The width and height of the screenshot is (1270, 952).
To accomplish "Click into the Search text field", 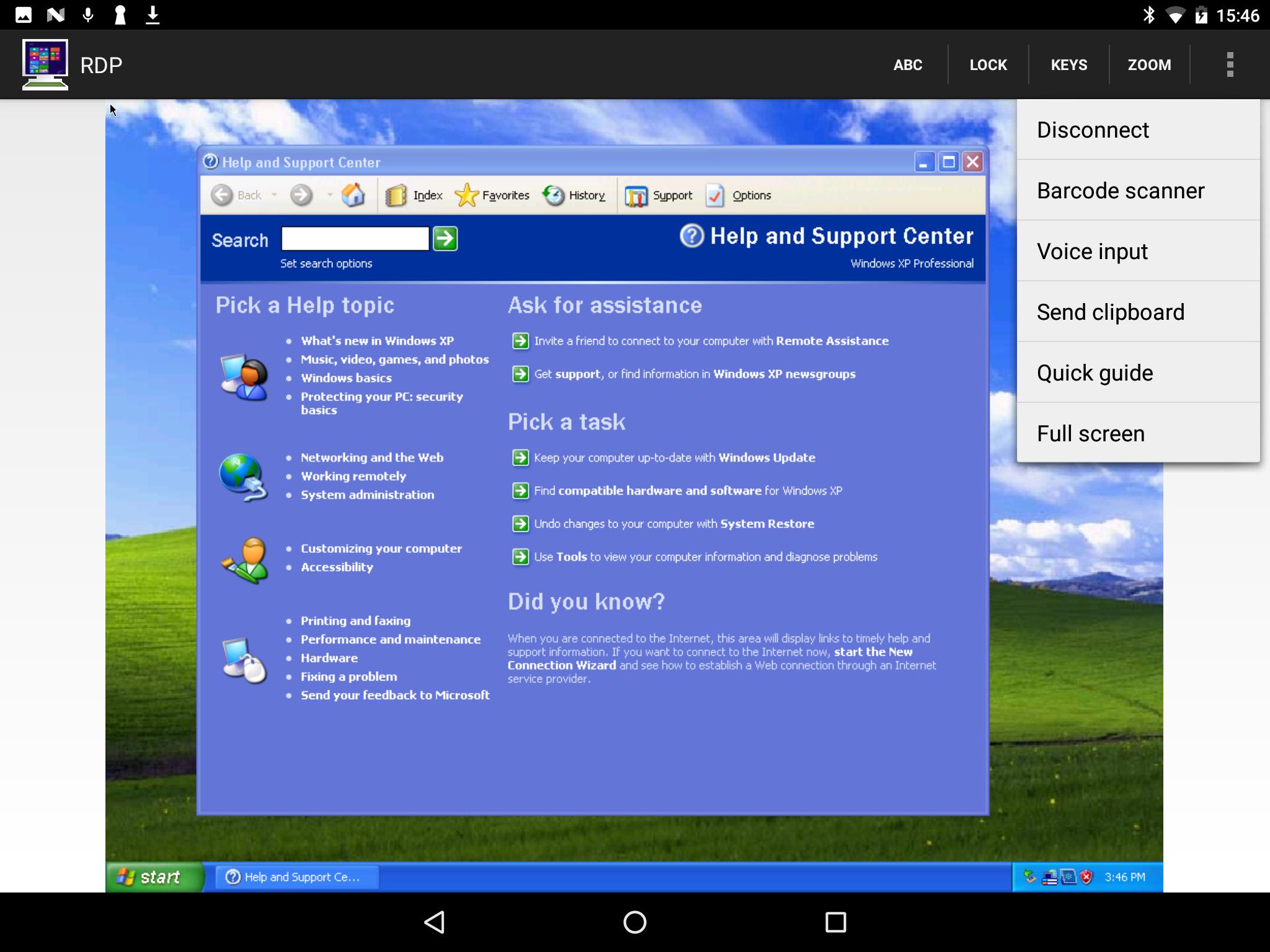I will tap(355, 239).
